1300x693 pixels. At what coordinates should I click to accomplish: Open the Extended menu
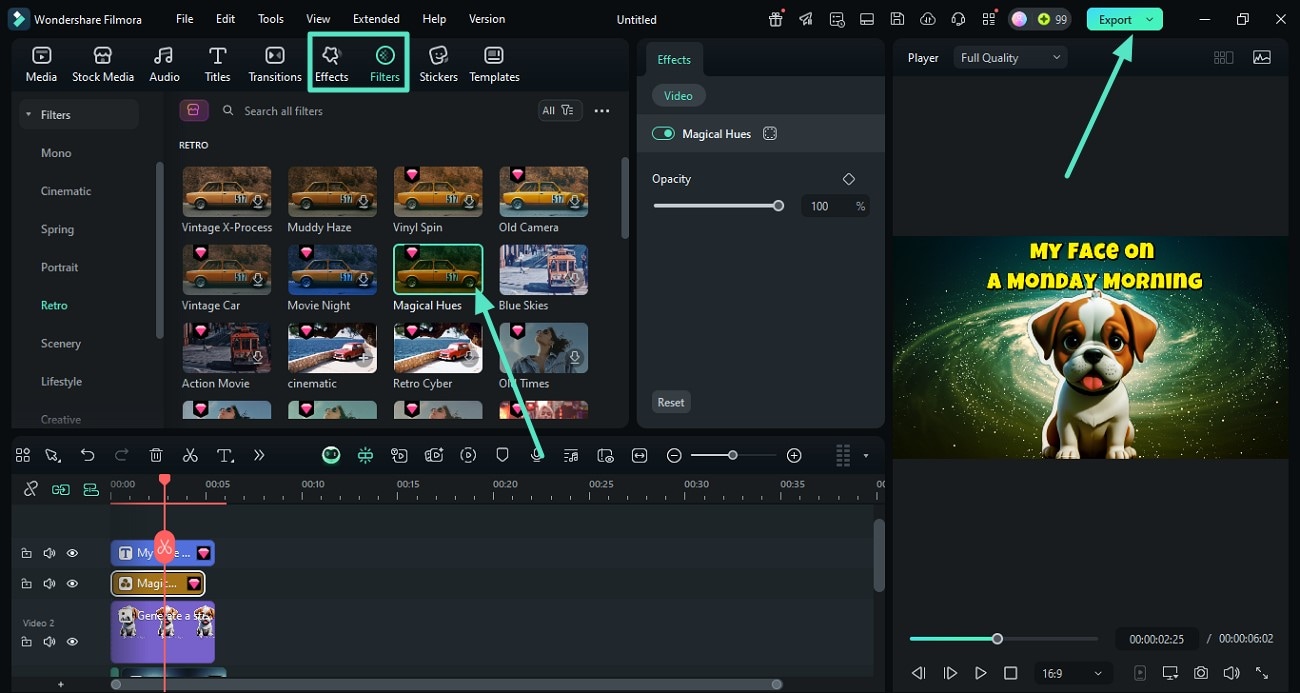click(376, 19)
